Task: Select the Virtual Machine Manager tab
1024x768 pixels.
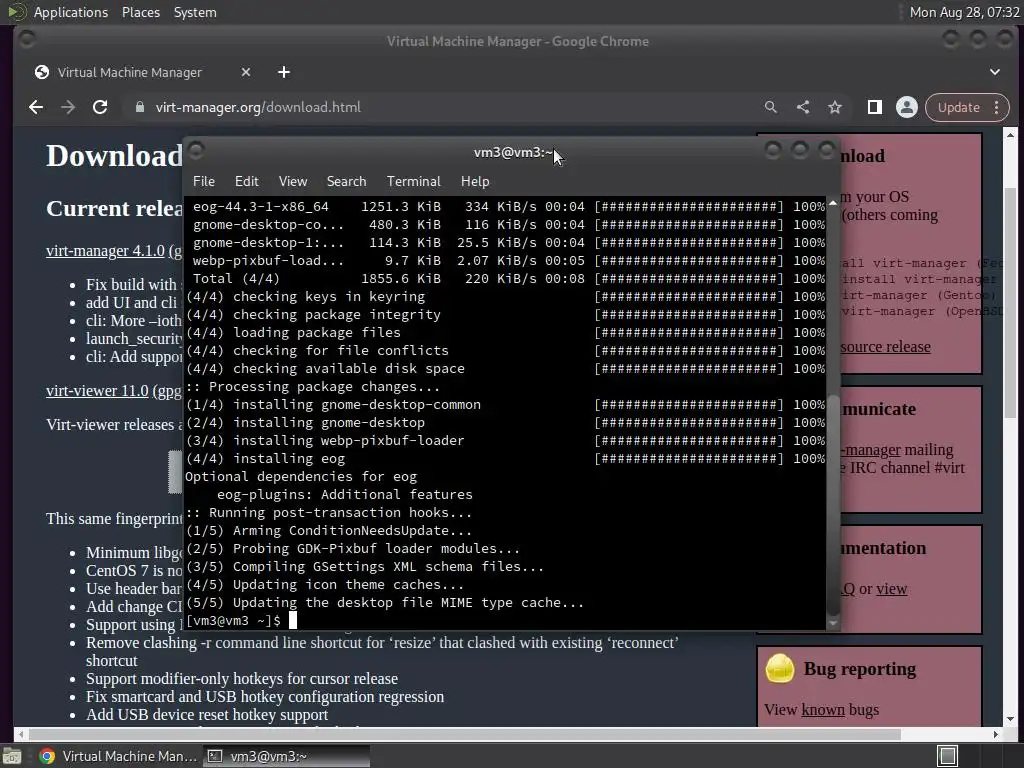Action: tap(129, 72)
